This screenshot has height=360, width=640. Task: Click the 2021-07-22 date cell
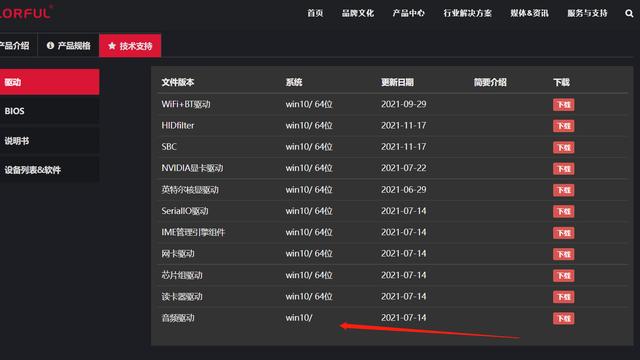pyautogui.click(x=404, y=168)
